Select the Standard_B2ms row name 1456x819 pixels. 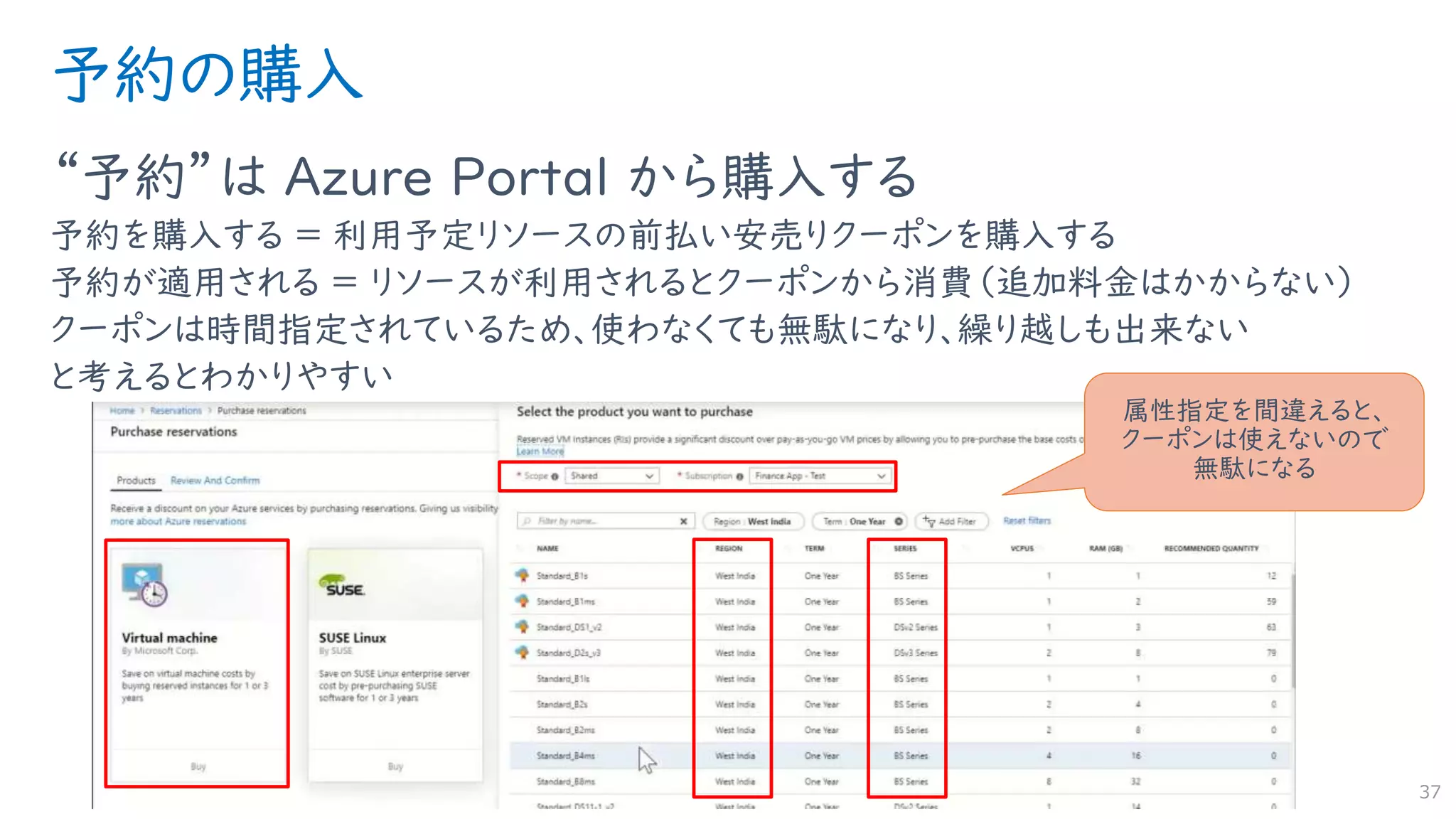(565, 730)
